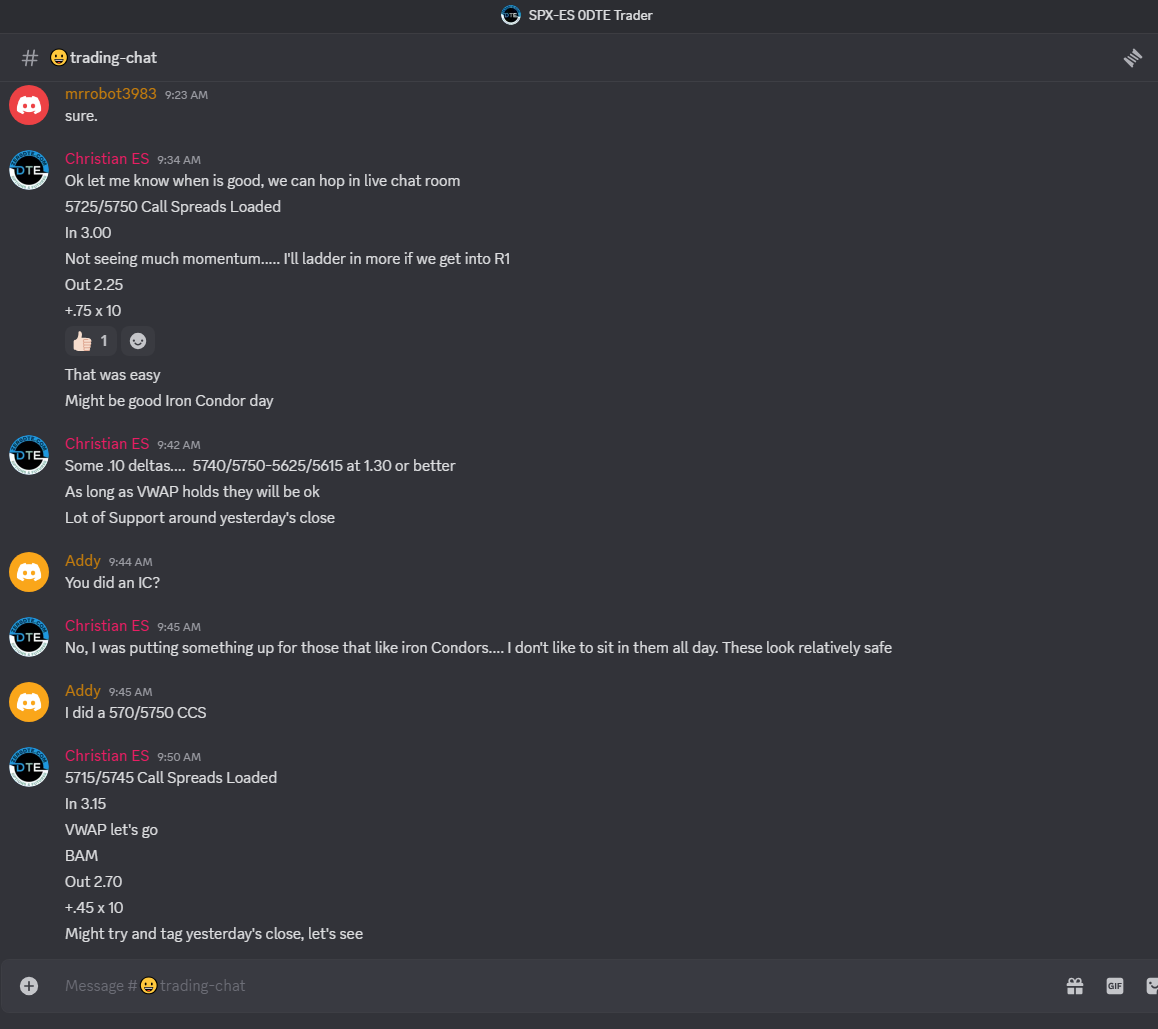Open the threads icon in channel header
The image size is (1158, 1029).
[1132, 58]
